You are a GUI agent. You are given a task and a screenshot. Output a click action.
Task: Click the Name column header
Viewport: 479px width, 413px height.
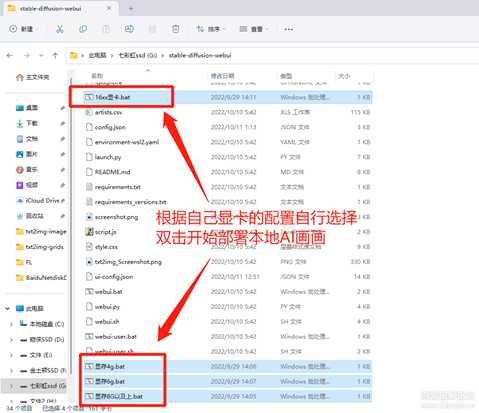tap(97, 76)
